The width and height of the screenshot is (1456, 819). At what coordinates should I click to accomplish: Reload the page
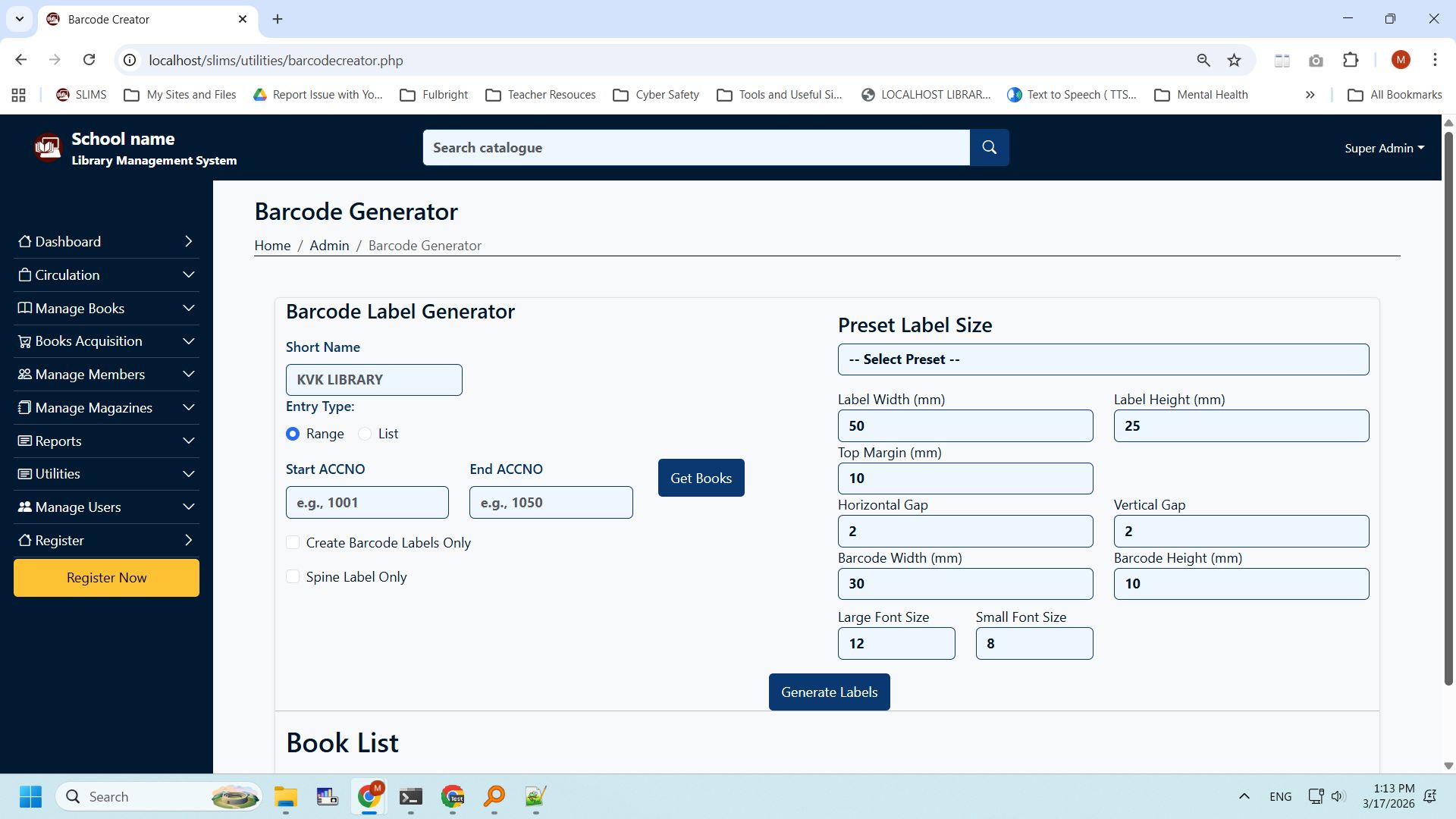(89, 60)
